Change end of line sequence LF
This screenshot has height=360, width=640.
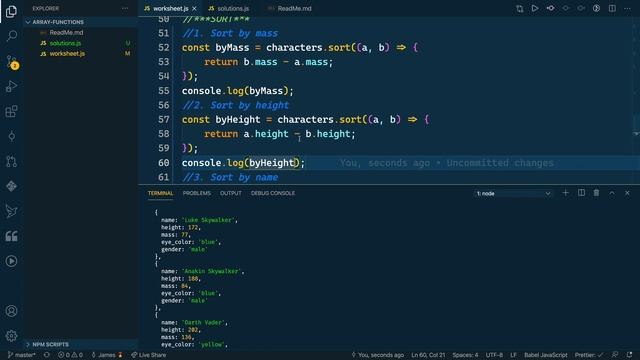(x=513, y=355)
